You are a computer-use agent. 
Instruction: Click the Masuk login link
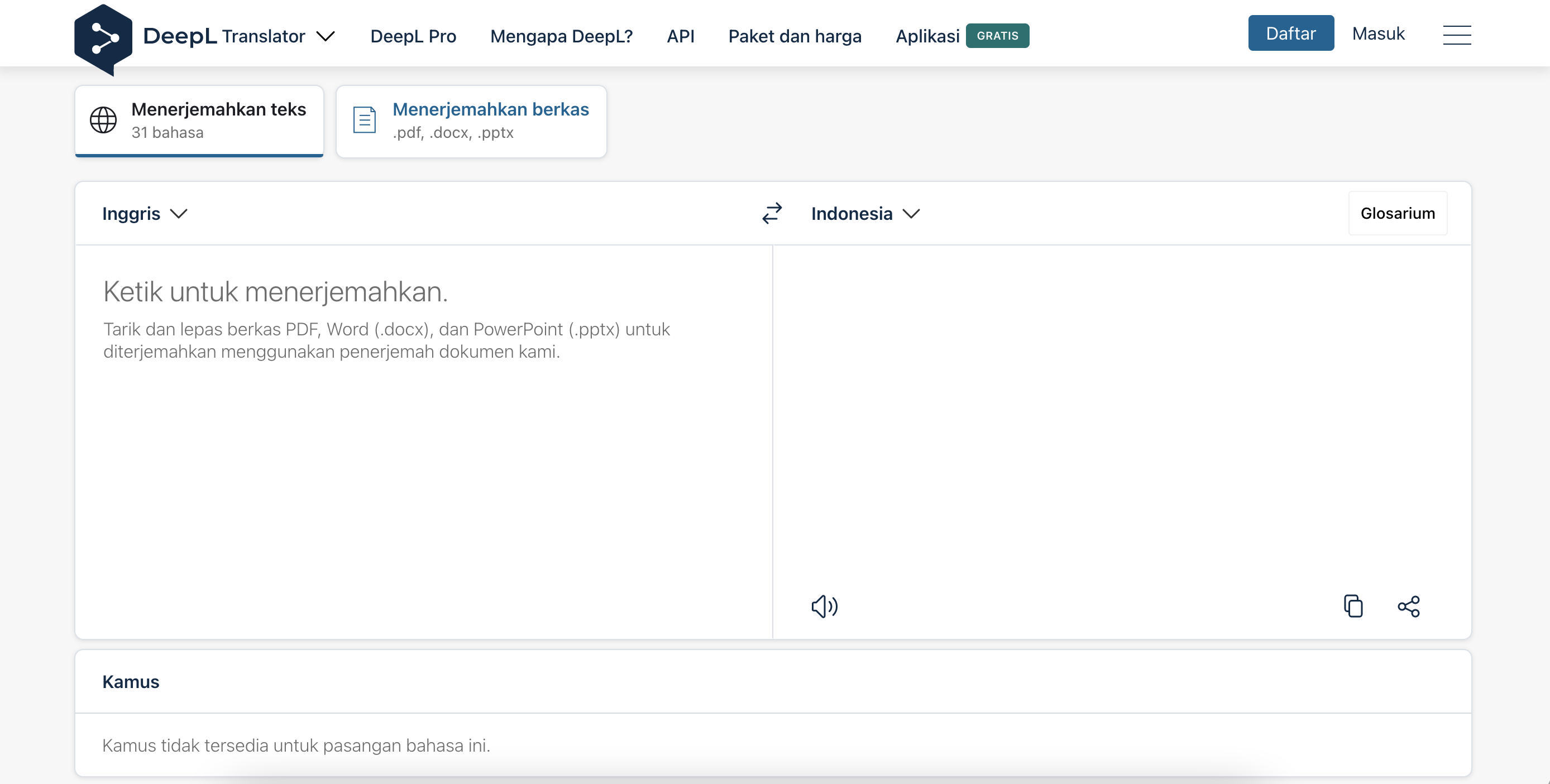point(1377,33)
